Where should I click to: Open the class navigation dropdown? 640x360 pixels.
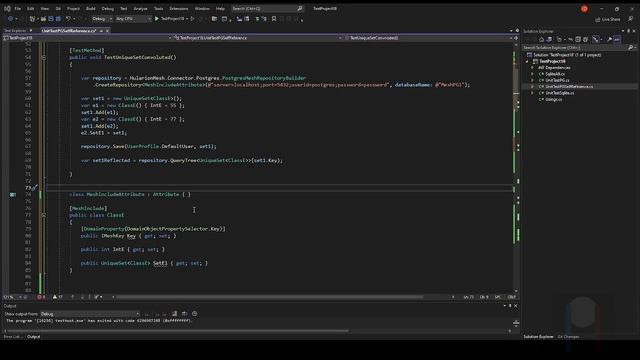click(x=258, y=38)
